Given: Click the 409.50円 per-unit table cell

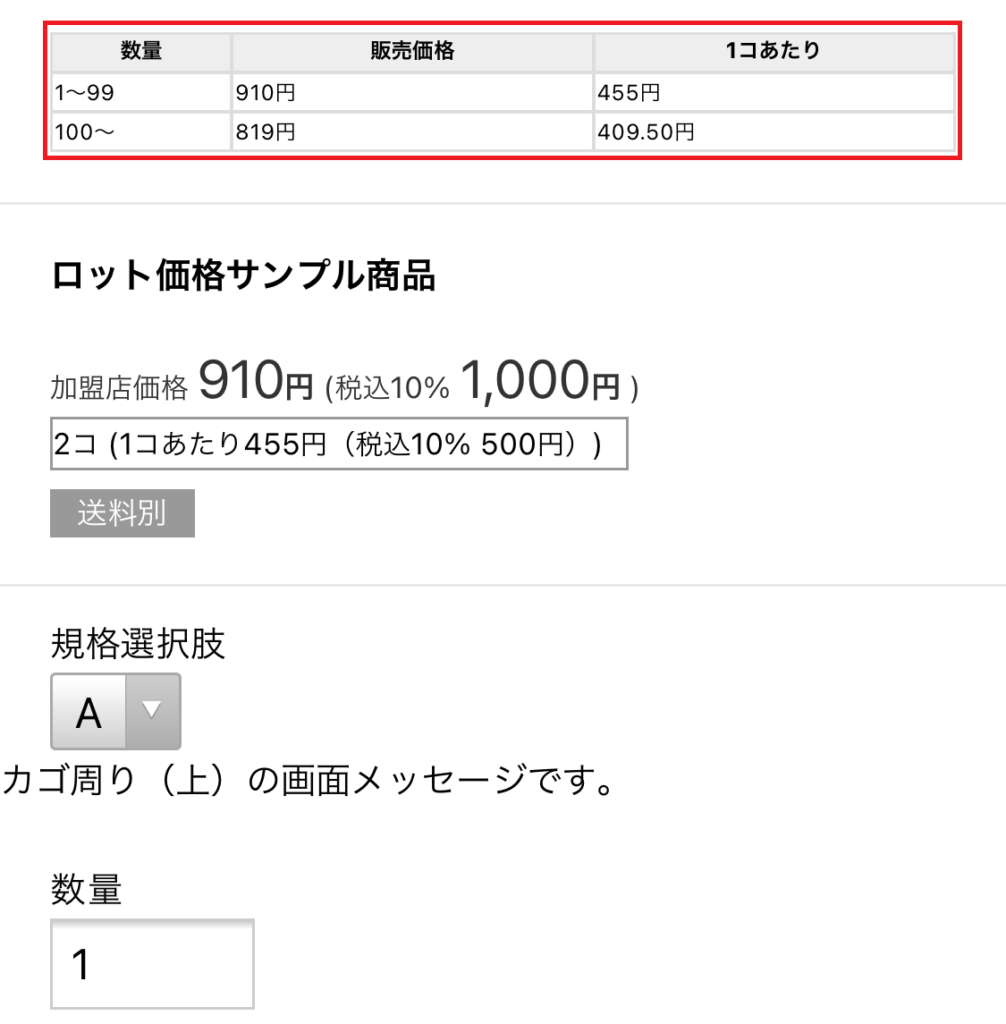Looking at the screenshot, I should (x=773, y=132).
